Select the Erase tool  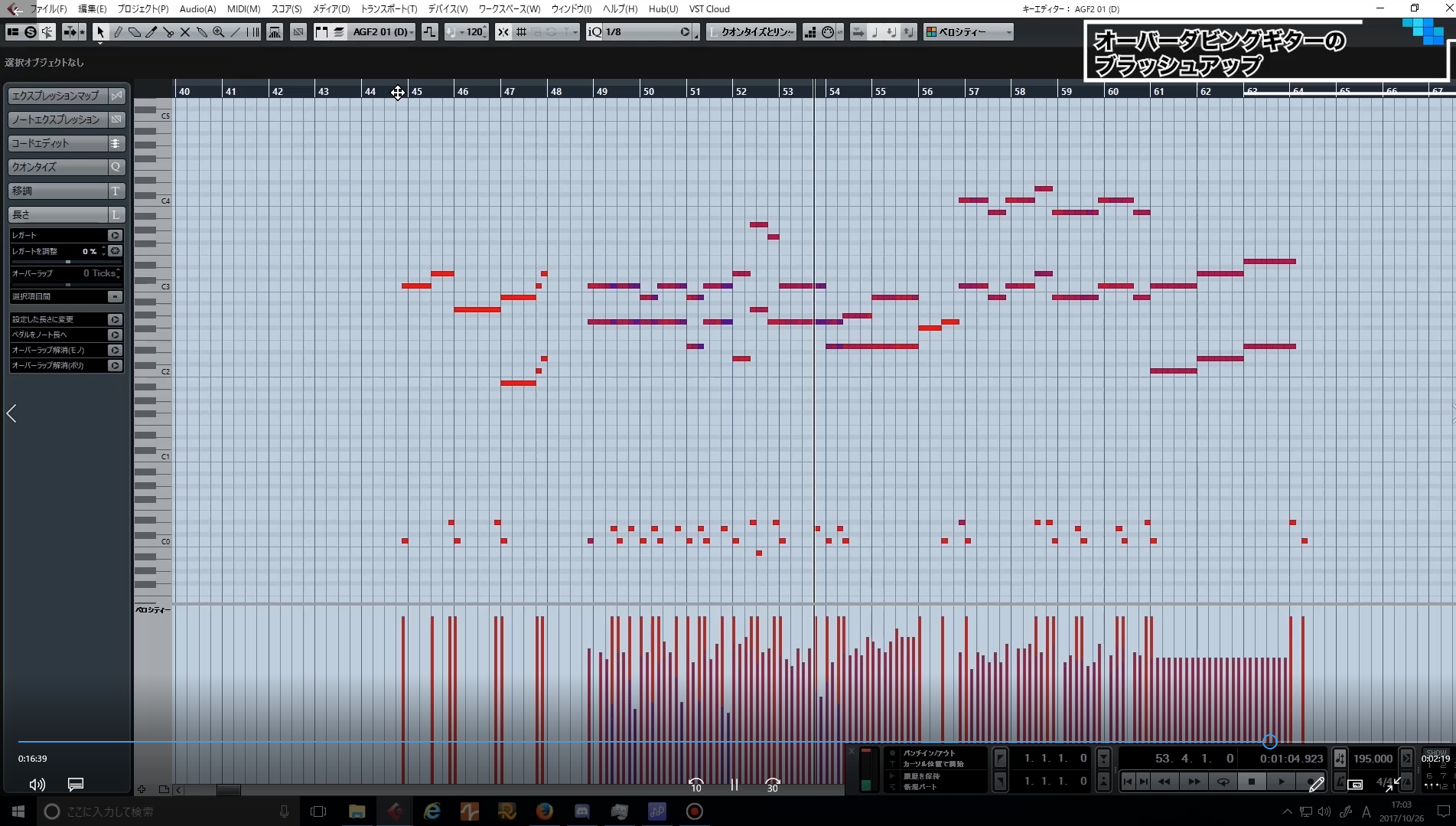click(134, 31)
